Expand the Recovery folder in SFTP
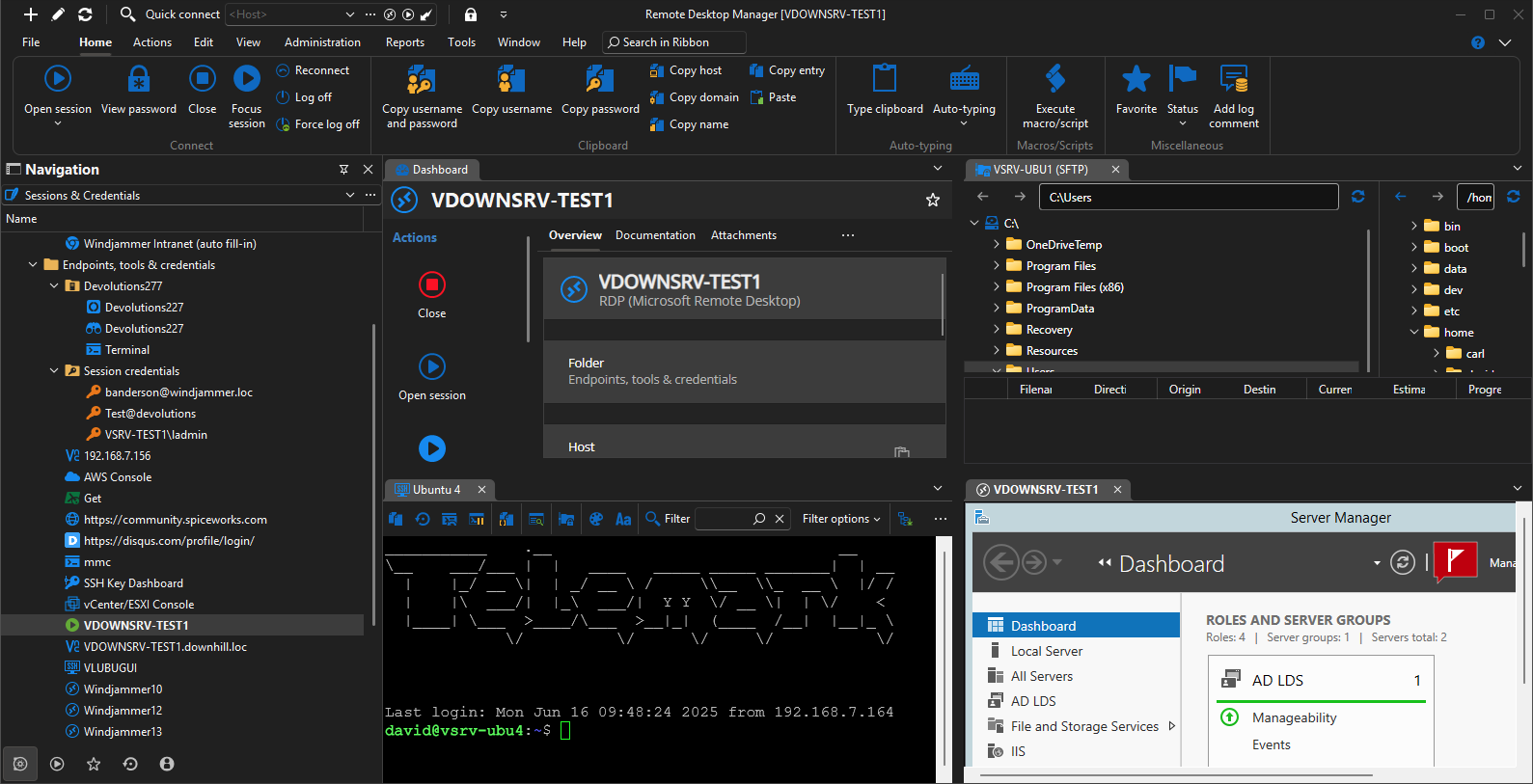The height and width of the screenshot is (784, 1533). [996, 330]
